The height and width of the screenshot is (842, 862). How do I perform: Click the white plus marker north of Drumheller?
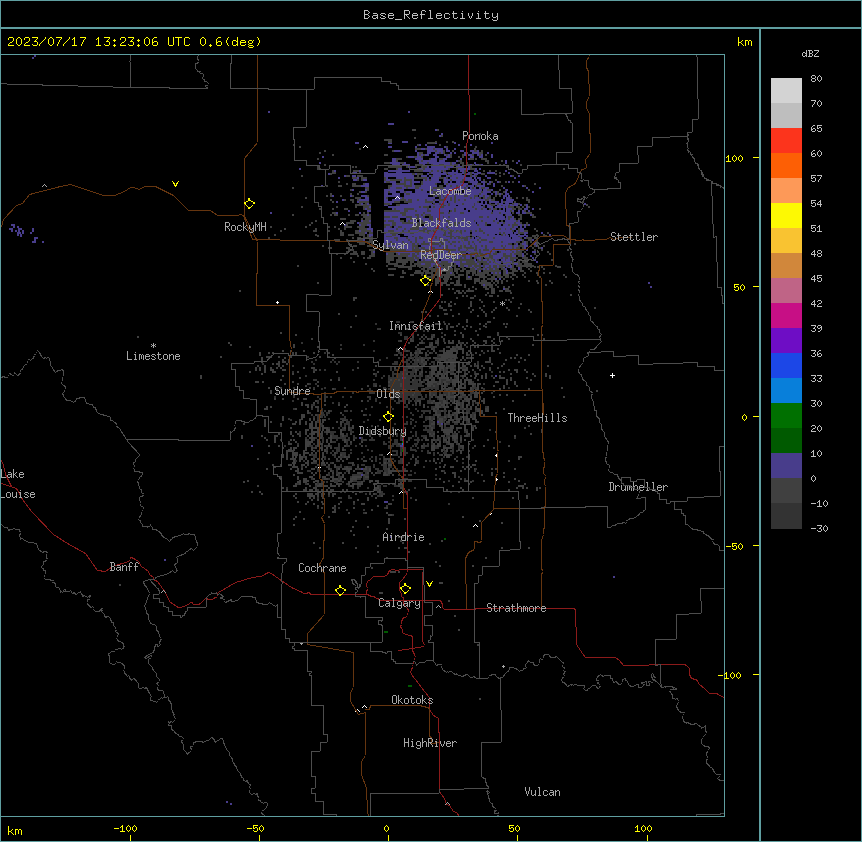(x=612, y=375)
